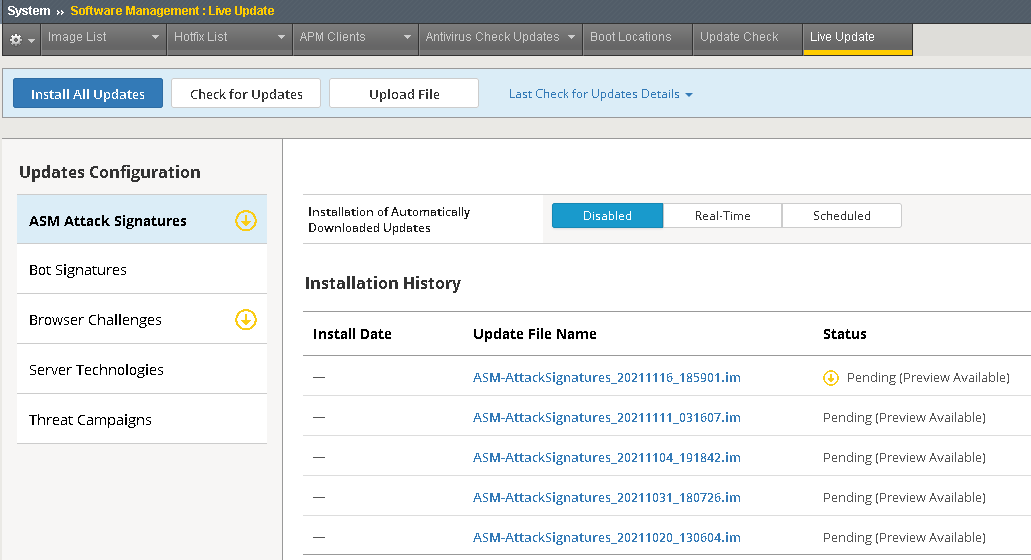The image size is (1031, 560).
Task: Click the gear settings icon in tab bar
Action: point(16,39)
